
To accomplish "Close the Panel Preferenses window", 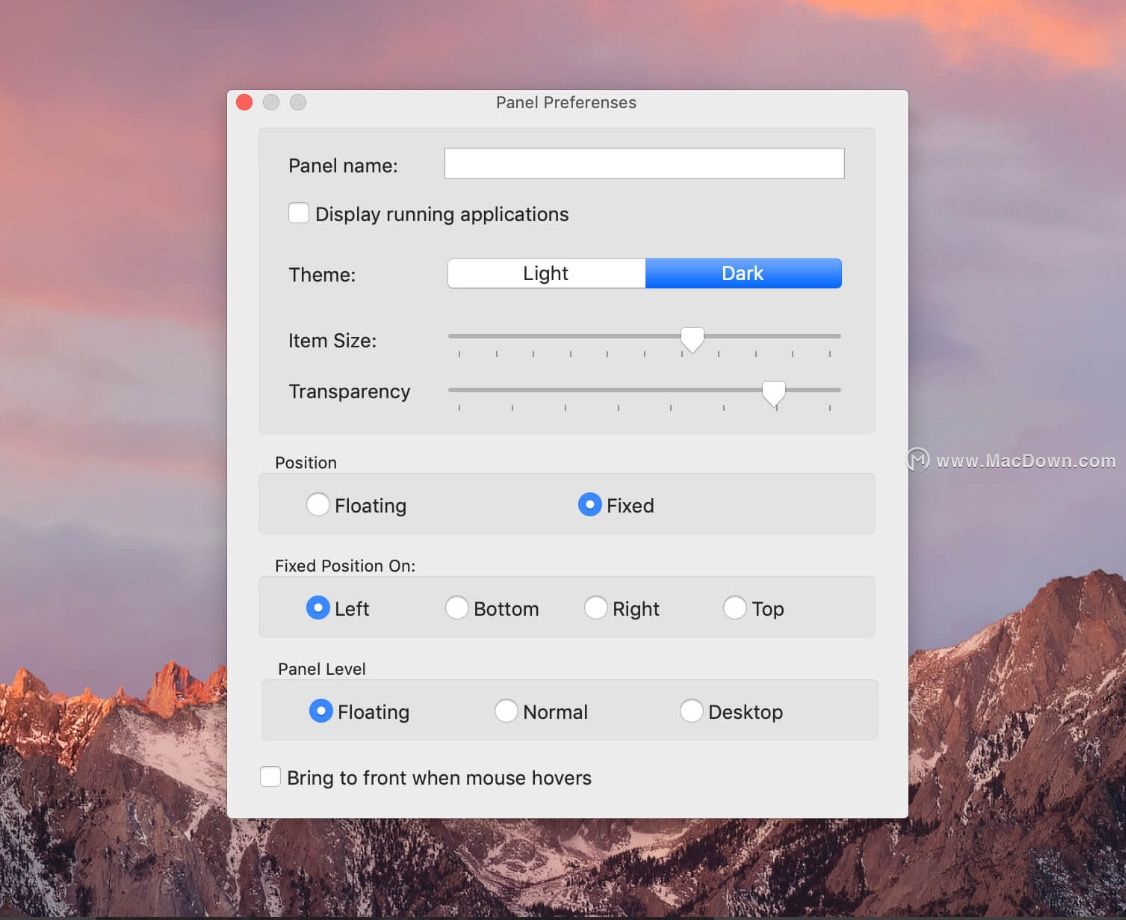I will 244,103.
